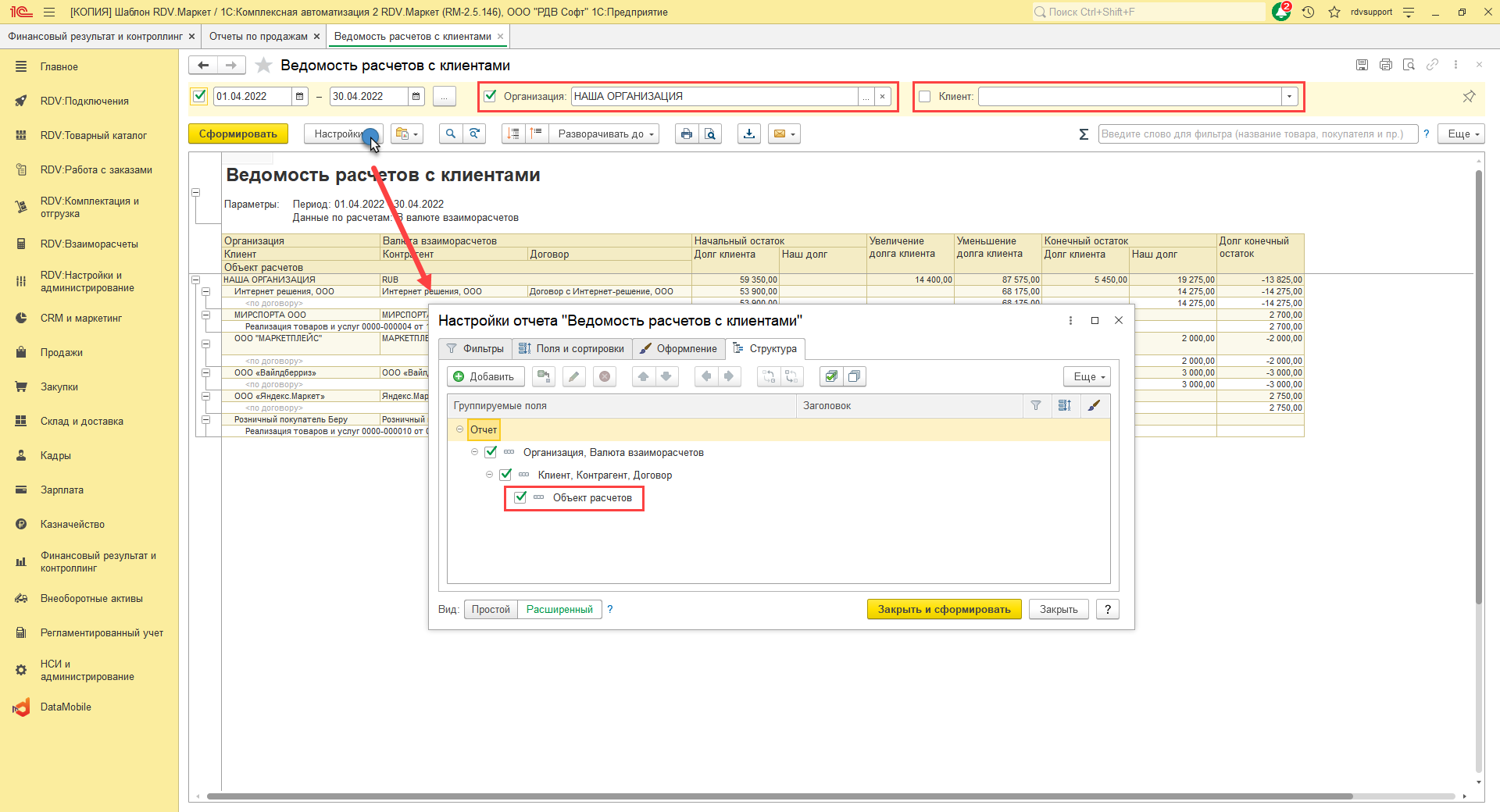Toggle the Организация filter checkbox
Screen dimensions: 1500x812
(x=491, y=97)
